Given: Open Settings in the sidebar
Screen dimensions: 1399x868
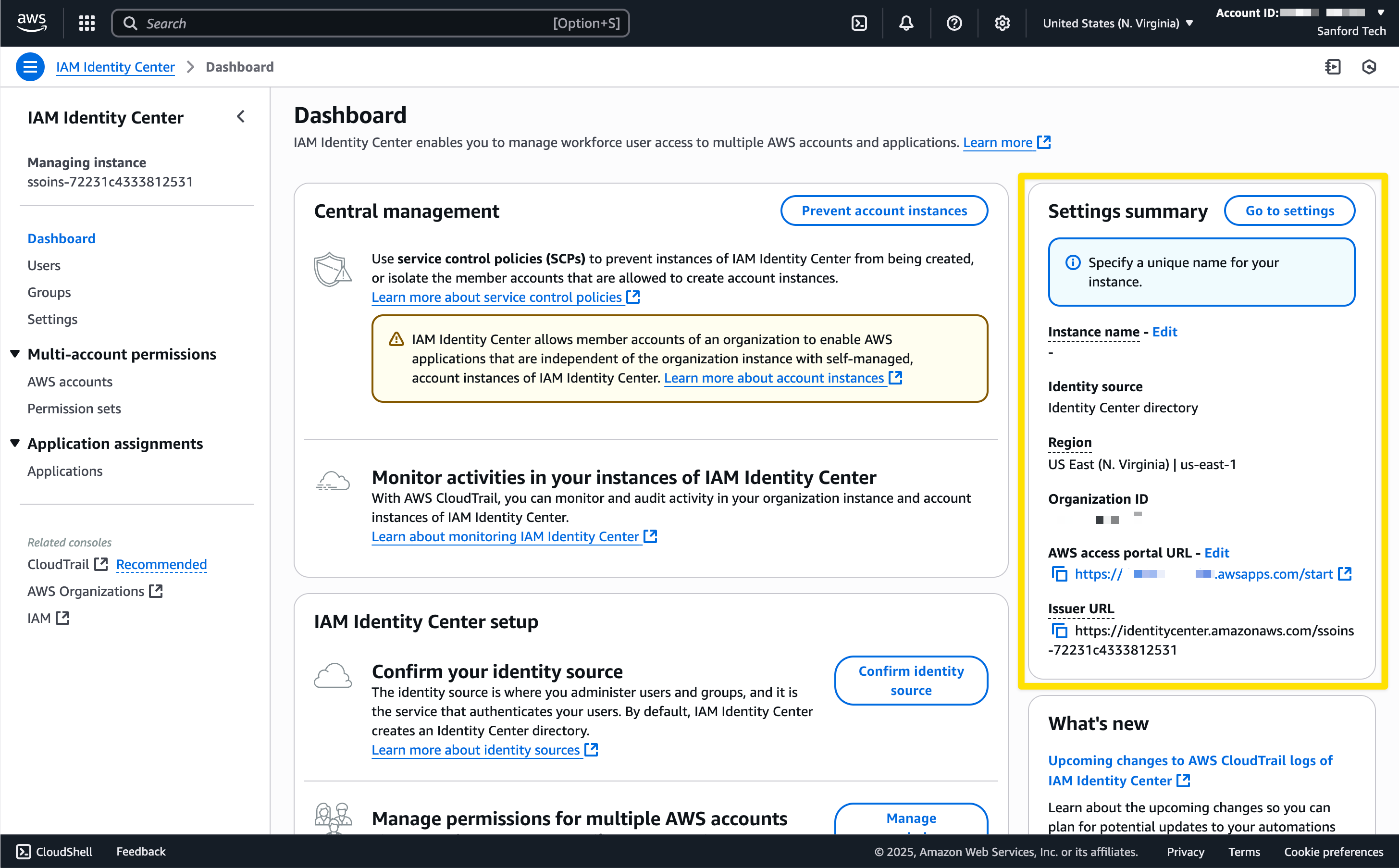Looking at the screenshot, I should [x=52, y=319].
